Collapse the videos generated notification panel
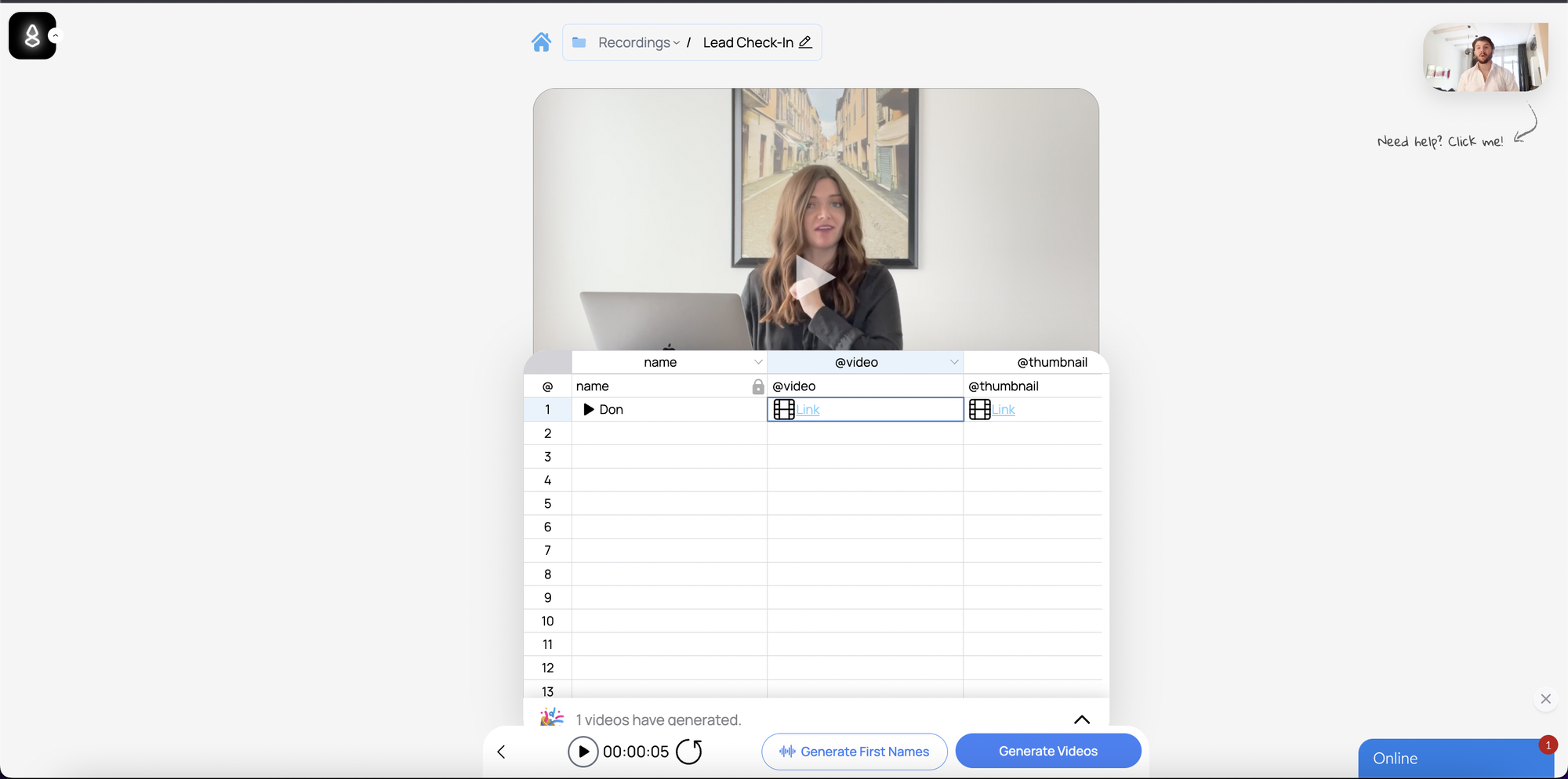 coord(1082,719)
